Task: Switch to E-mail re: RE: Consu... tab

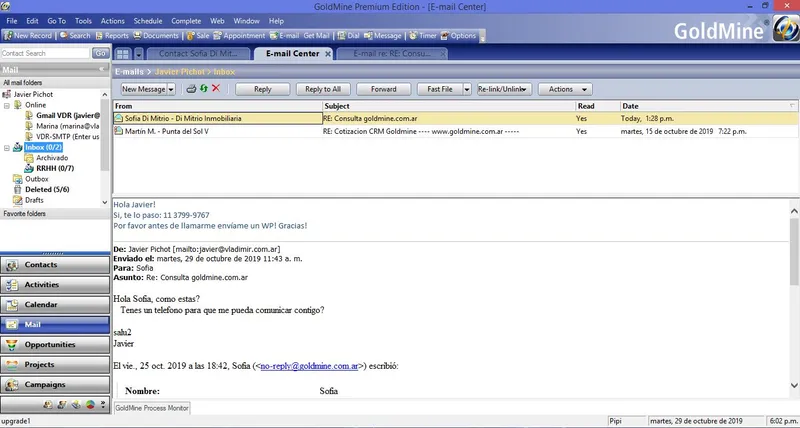Action: (x=392, y=54)
